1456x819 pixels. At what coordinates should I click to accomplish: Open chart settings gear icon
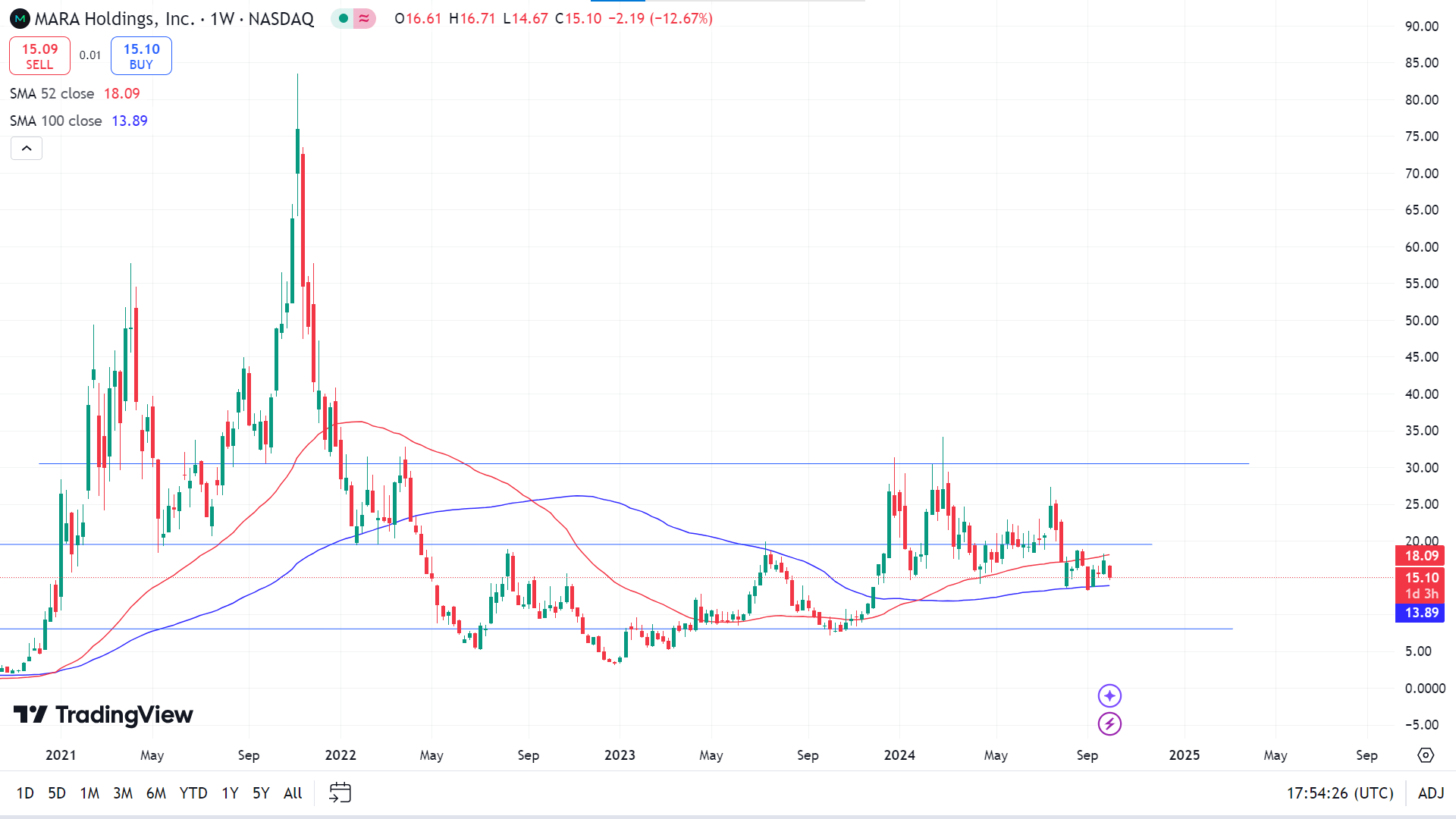[x=1426, y=755]
